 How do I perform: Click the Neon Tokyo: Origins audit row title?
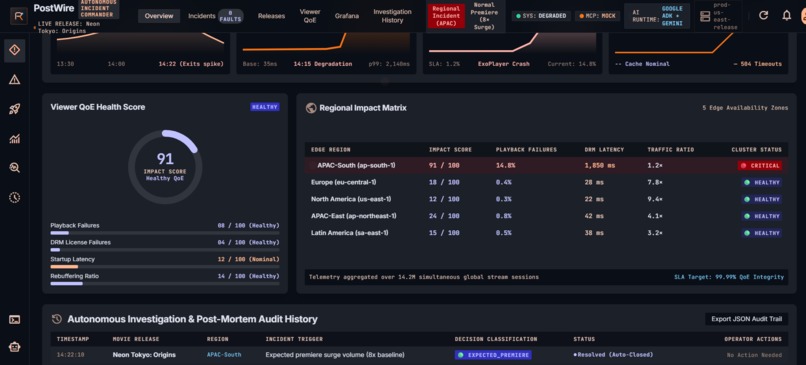(144, 355)
